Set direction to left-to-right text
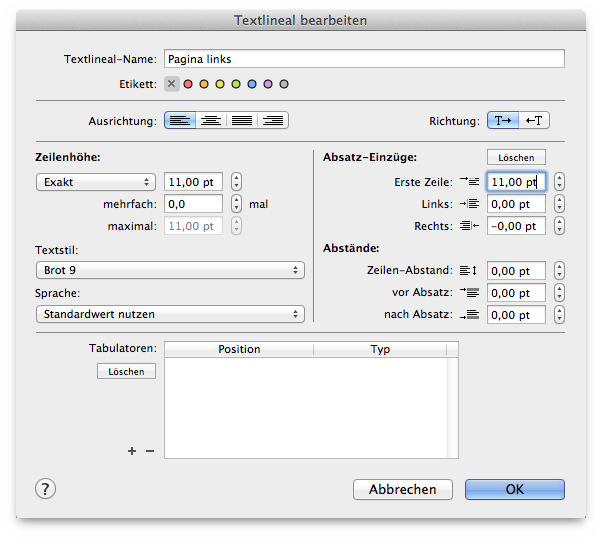The image size is (602, 540). pos(503,121)
